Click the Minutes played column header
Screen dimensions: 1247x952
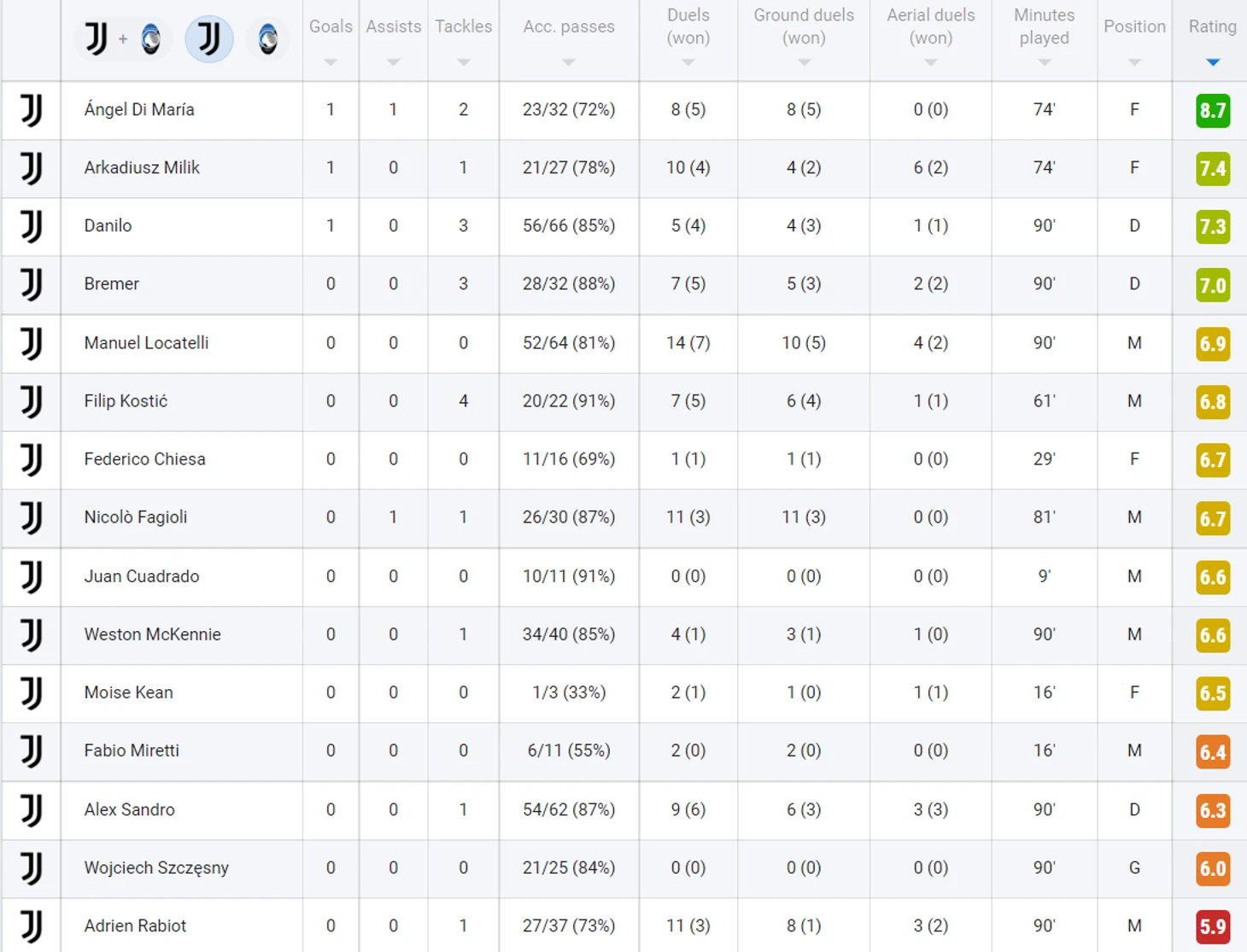[x=1044, y=27]
